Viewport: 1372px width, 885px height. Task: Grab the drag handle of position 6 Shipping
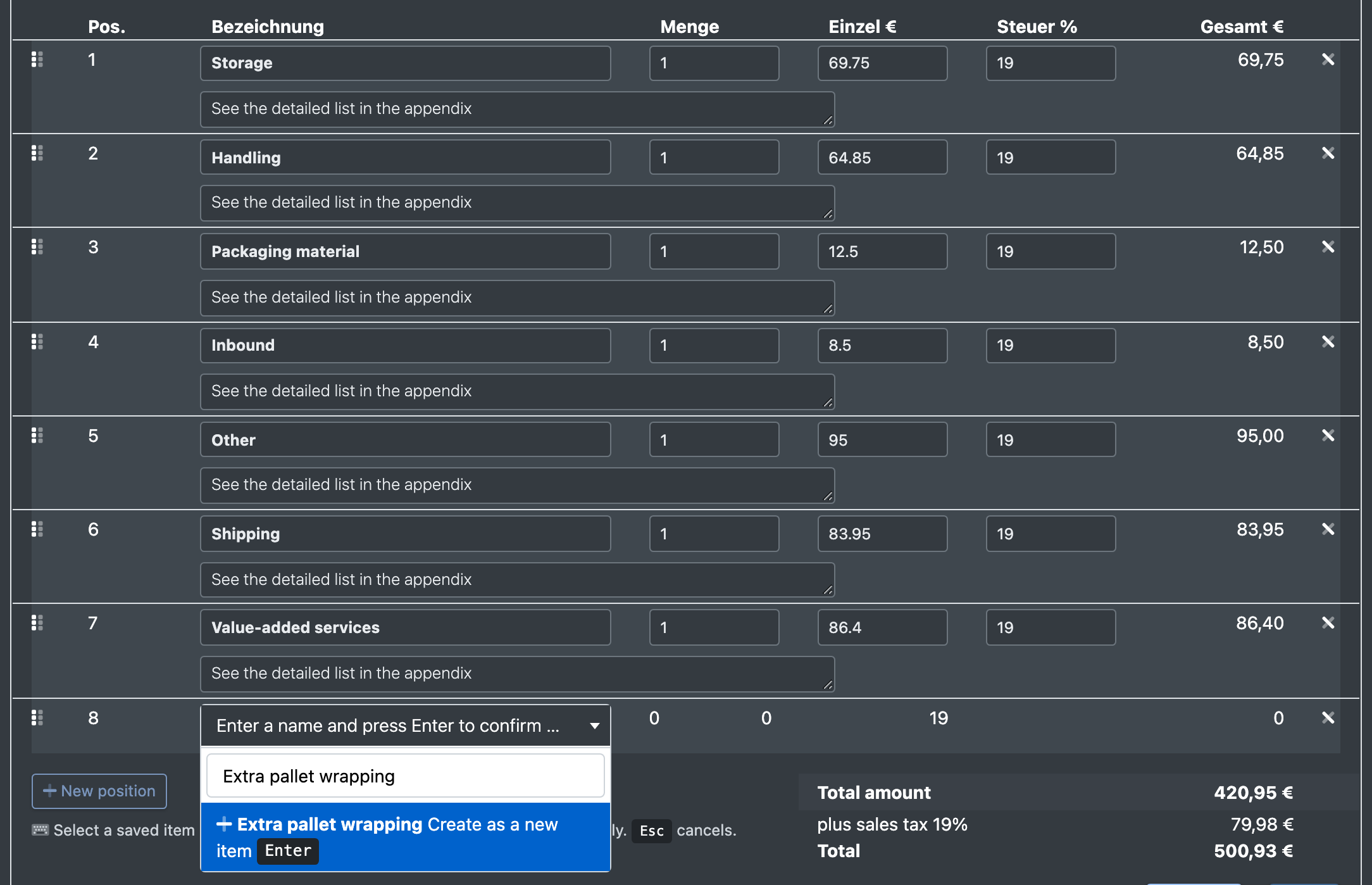pyautogui.click(x=37, y=529)
